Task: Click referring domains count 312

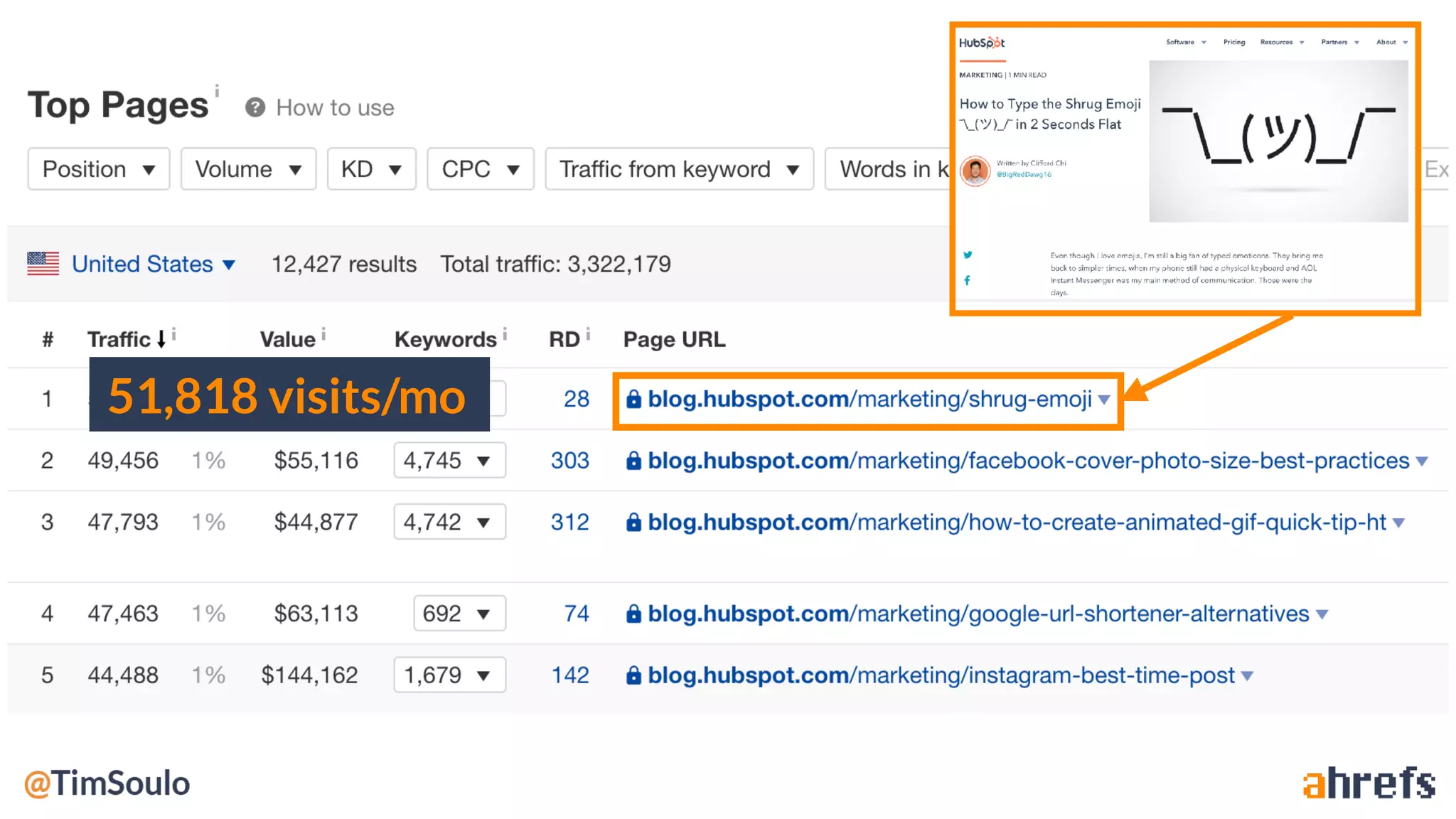Action: point(570,522)
